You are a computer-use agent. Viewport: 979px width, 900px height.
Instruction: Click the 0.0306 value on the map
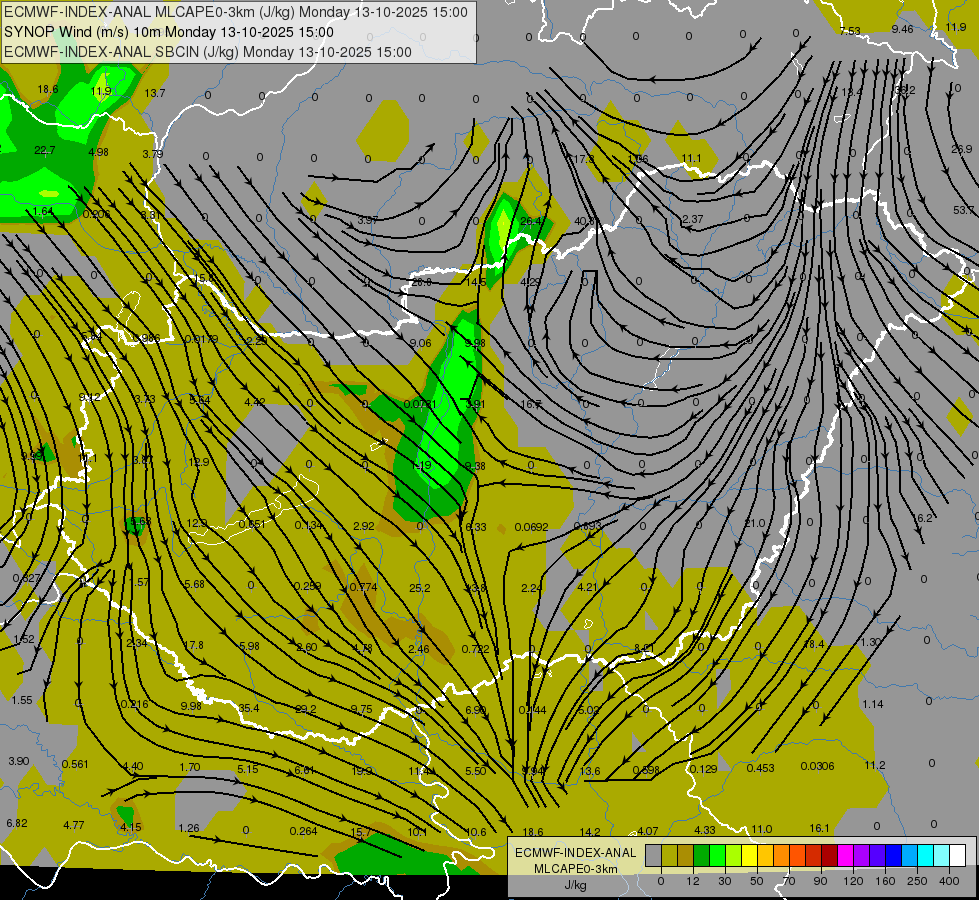click(817, 766)
